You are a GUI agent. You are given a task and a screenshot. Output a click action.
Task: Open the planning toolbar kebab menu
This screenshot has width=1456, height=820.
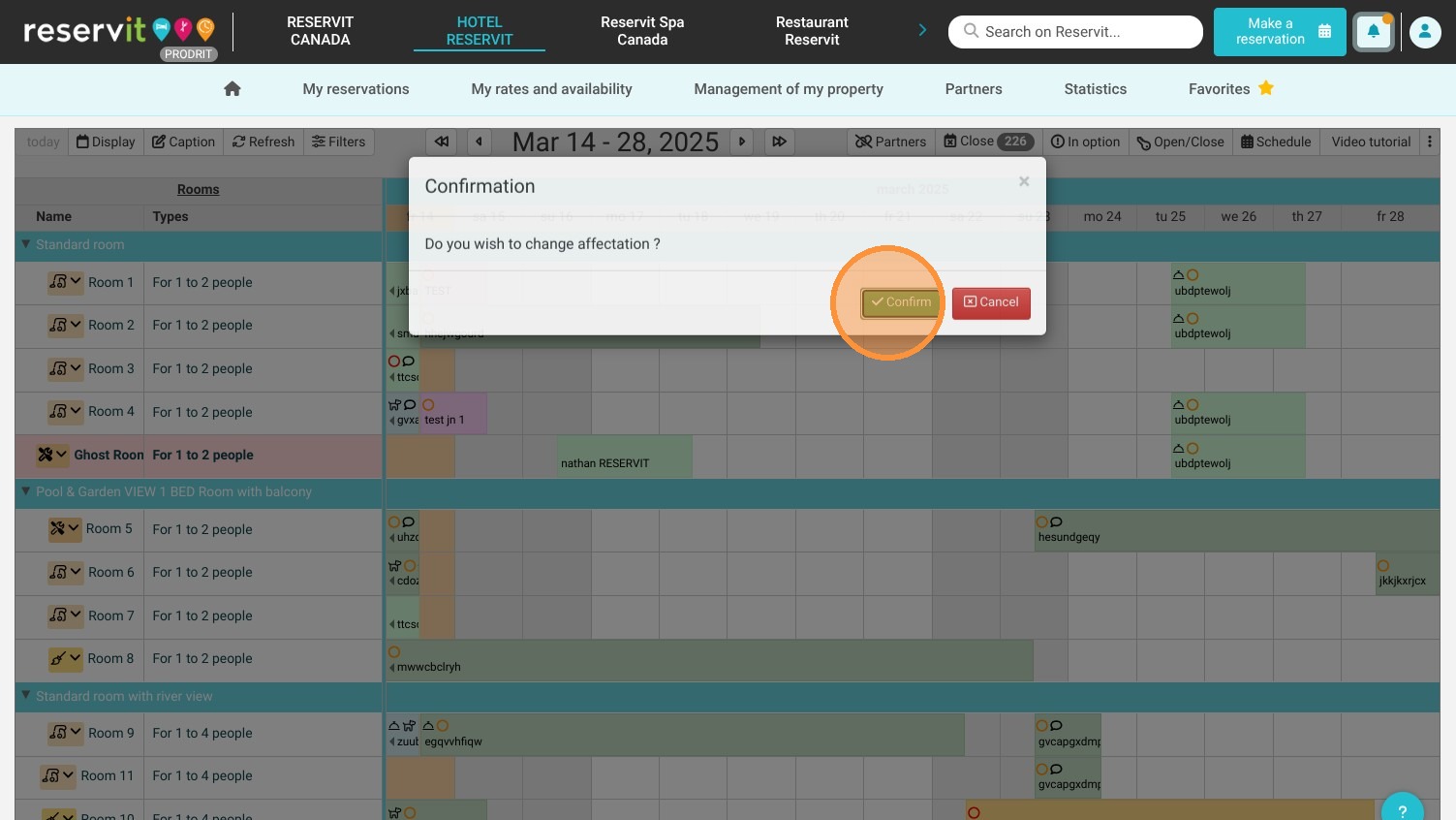(1430, 142)
